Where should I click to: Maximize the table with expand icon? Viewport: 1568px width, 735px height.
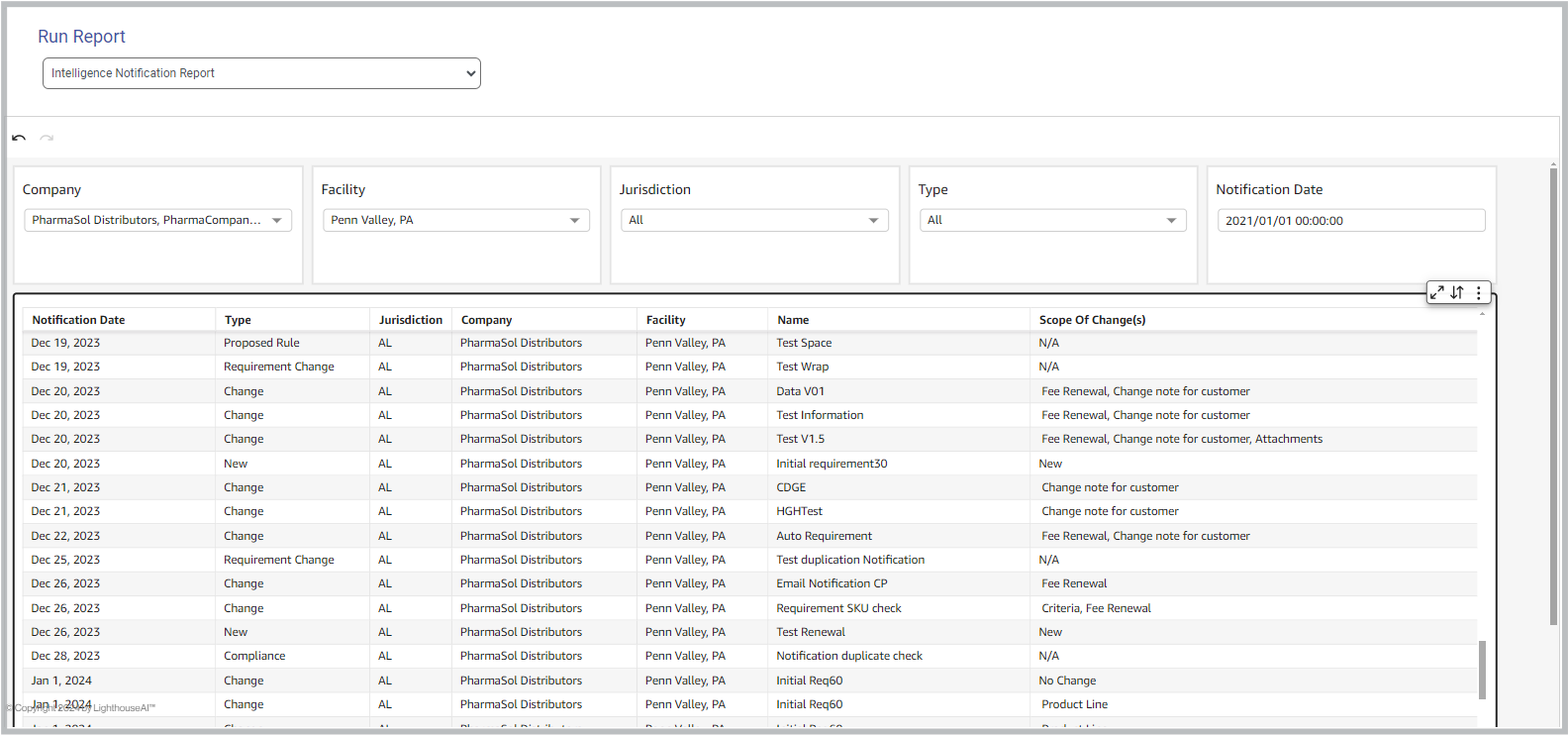tap(1437, 292)
